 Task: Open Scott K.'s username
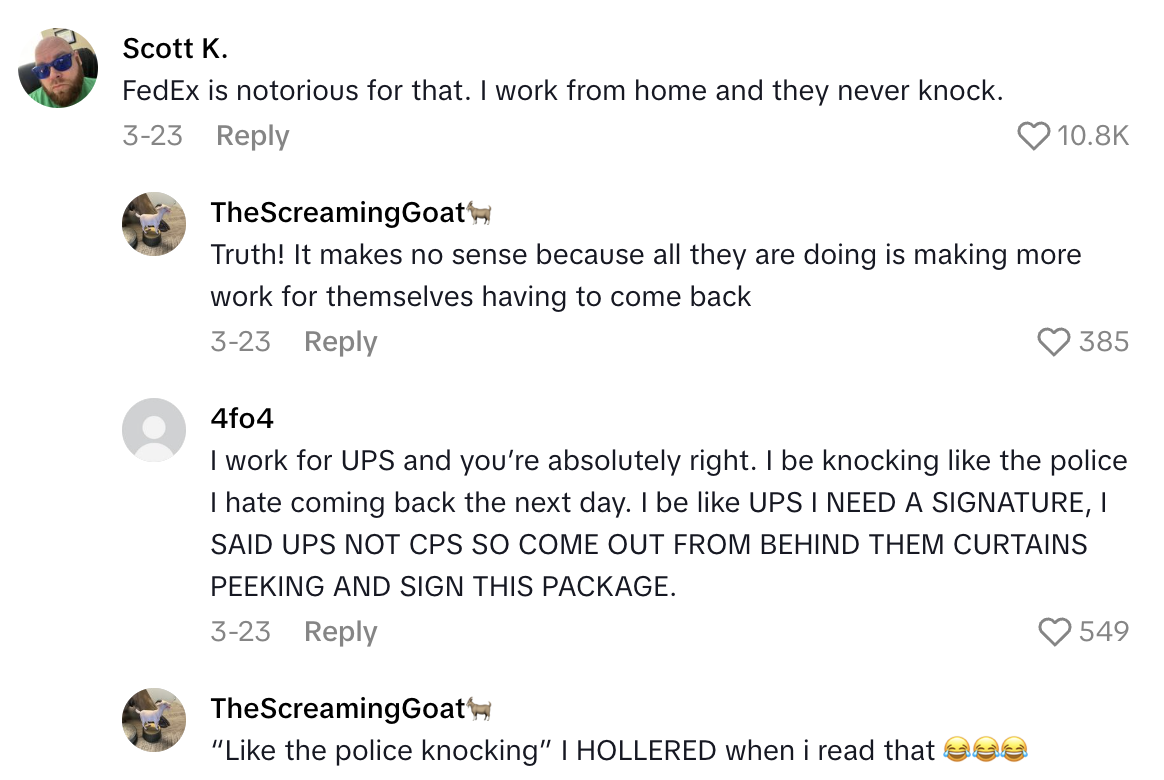click(174, 48)
